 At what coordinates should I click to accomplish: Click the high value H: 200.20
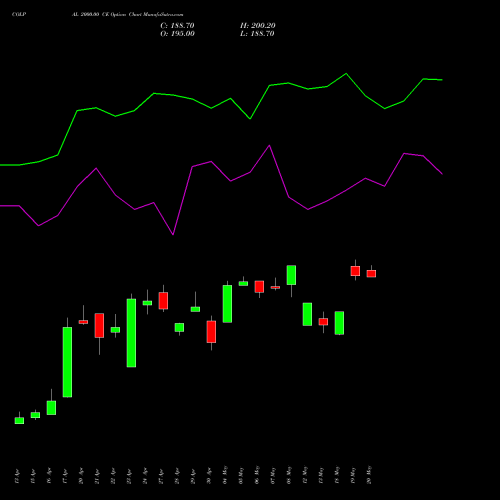[258, 26]
